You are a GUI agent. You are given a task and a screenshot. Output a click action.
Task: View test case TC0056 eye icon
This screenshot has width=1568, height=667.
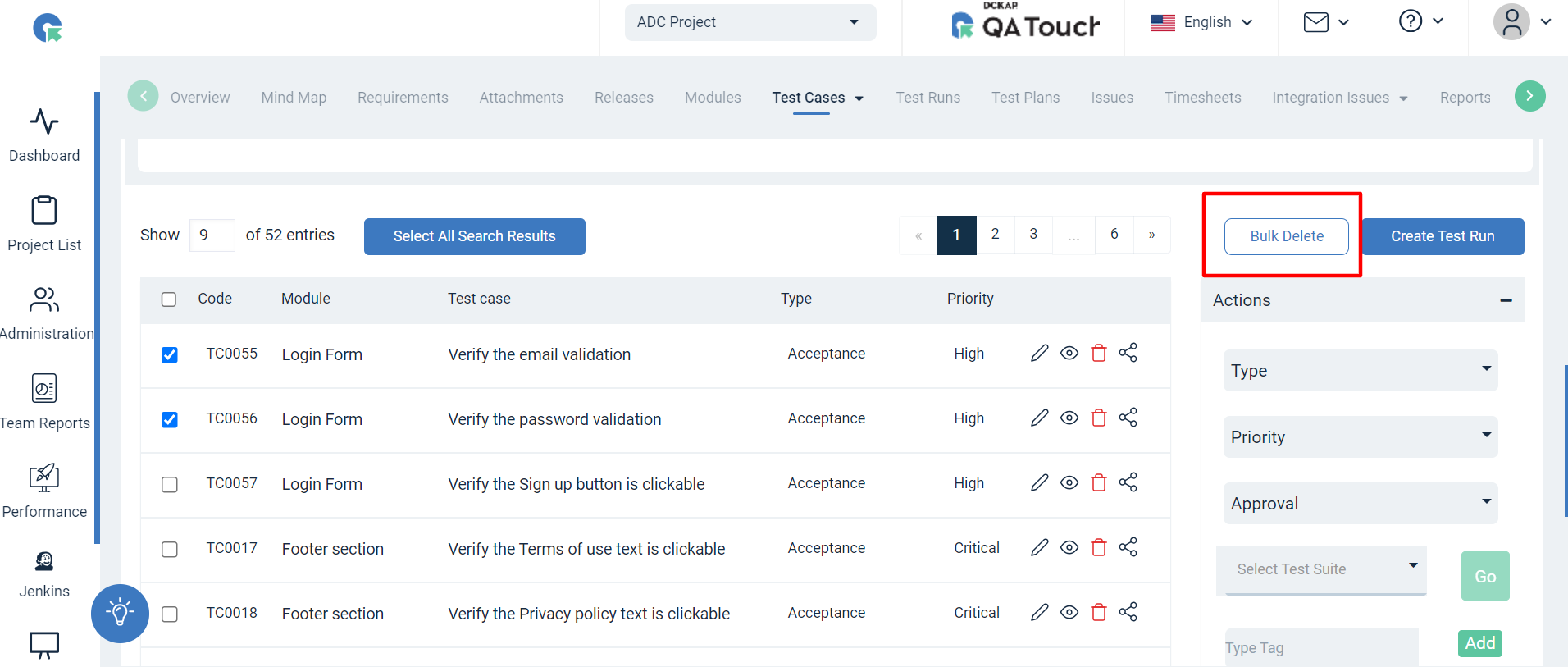pyautogui.click(x=1069, y=418)
